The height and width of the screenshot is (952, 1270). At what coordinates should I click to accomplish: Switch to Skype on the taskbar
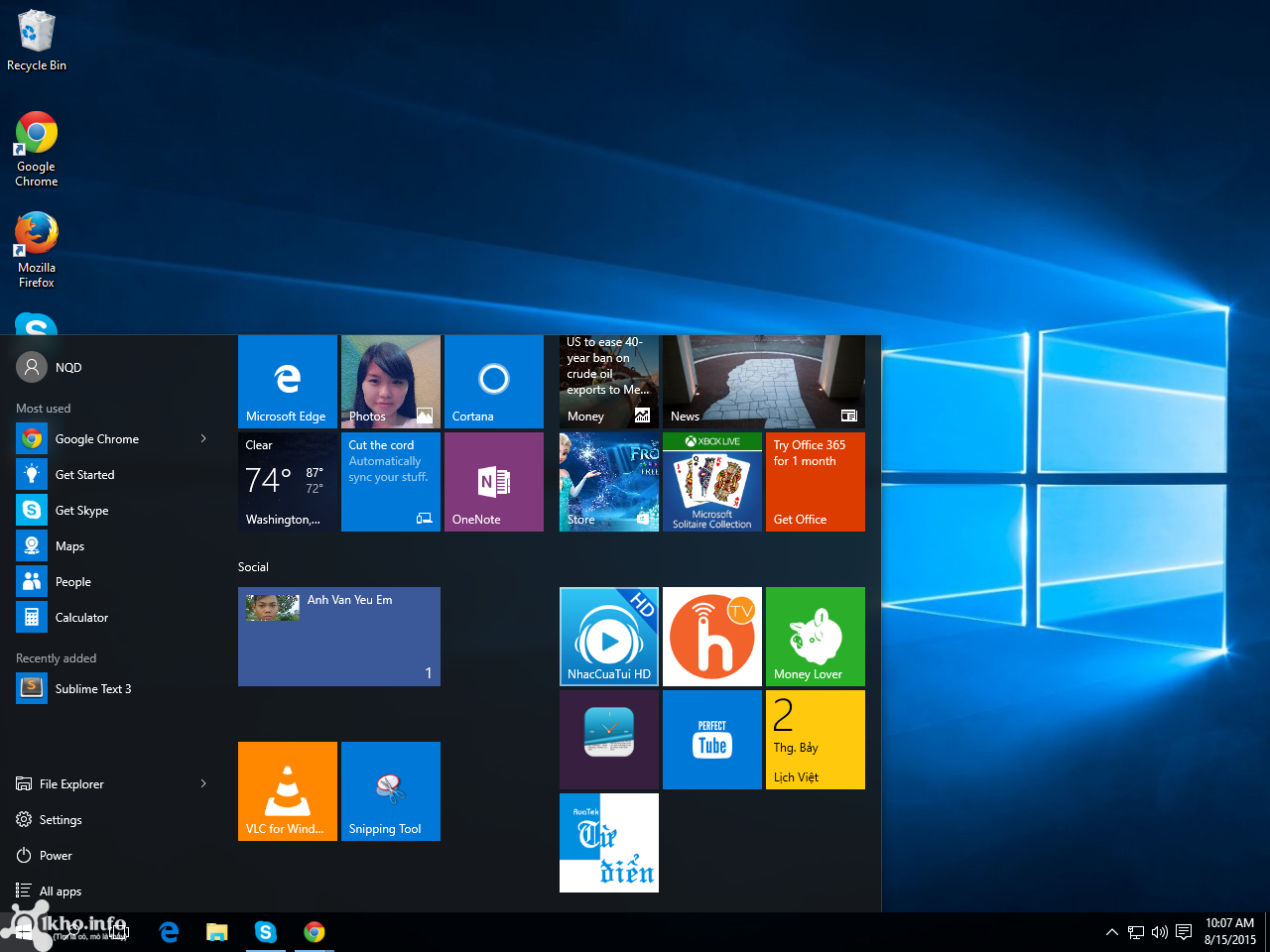(265, 932)
